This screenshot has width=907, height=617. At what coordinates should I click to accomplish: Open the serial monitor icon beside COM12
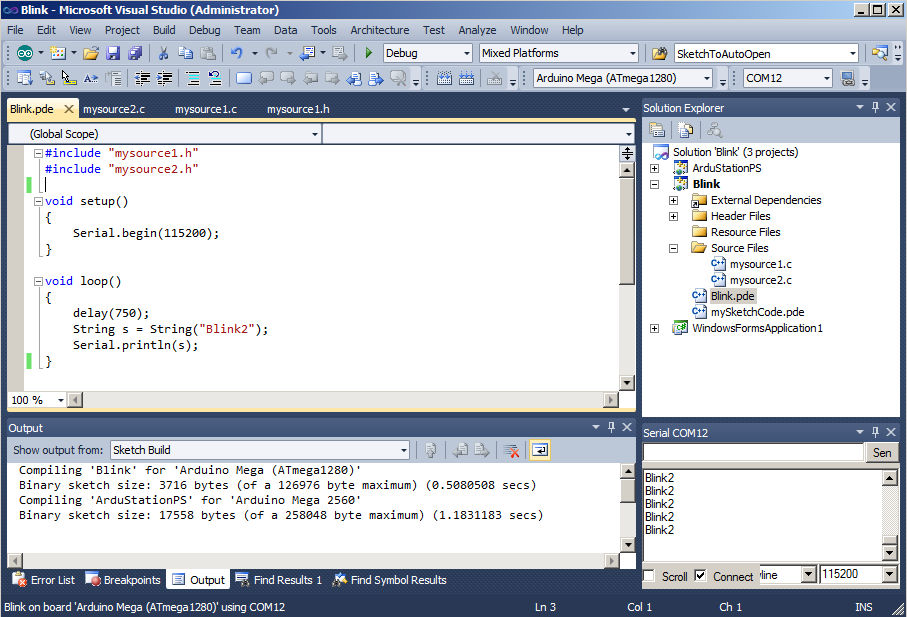[x=848, y=78]
